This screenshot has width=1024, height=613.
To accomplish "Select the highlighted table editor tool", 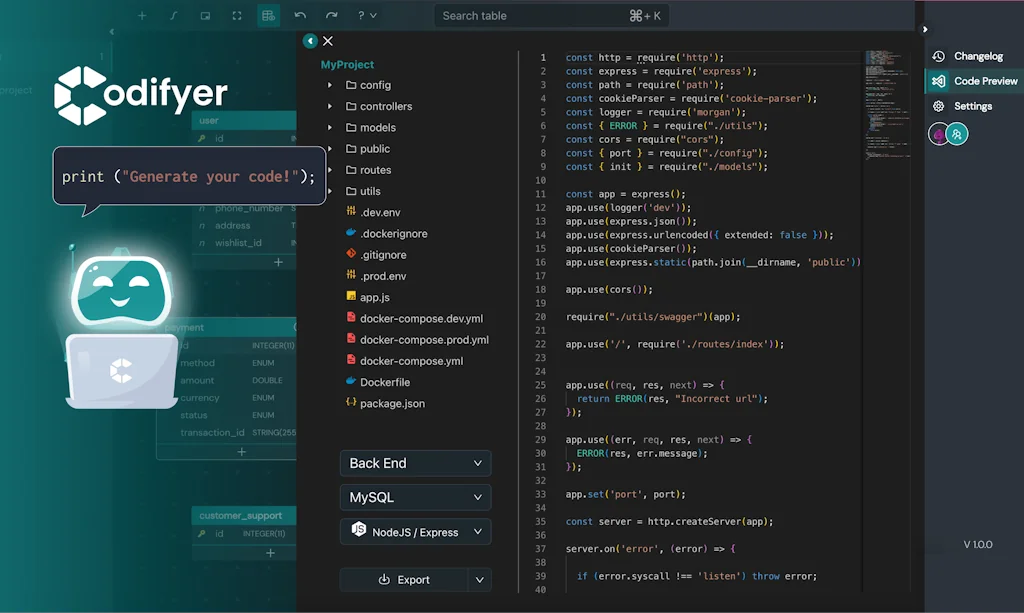I will [x=268, y=15].
